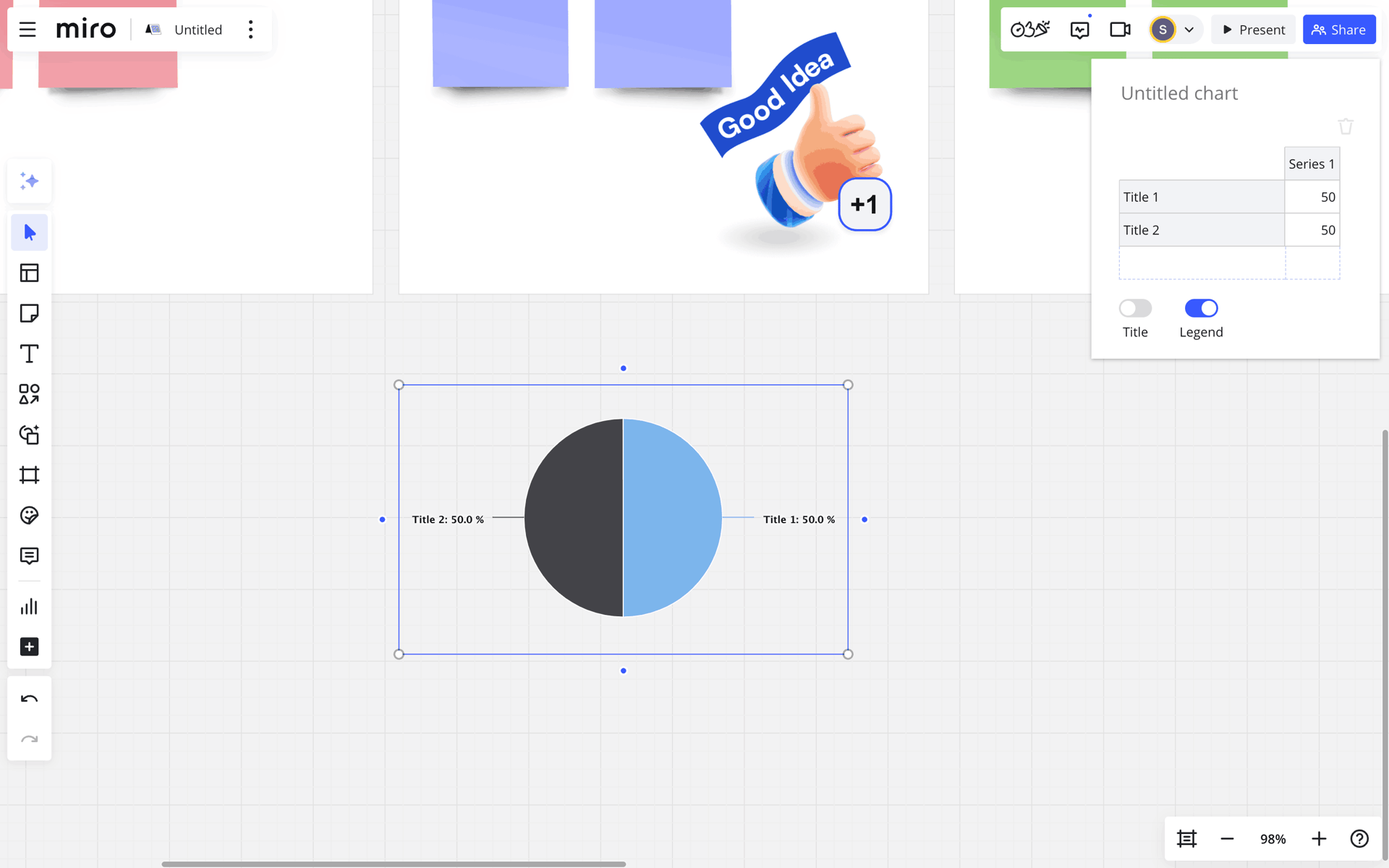Select the Title 1 label cell
The width and height of the screenshot is (1389, 868).
coord(1202,197)
